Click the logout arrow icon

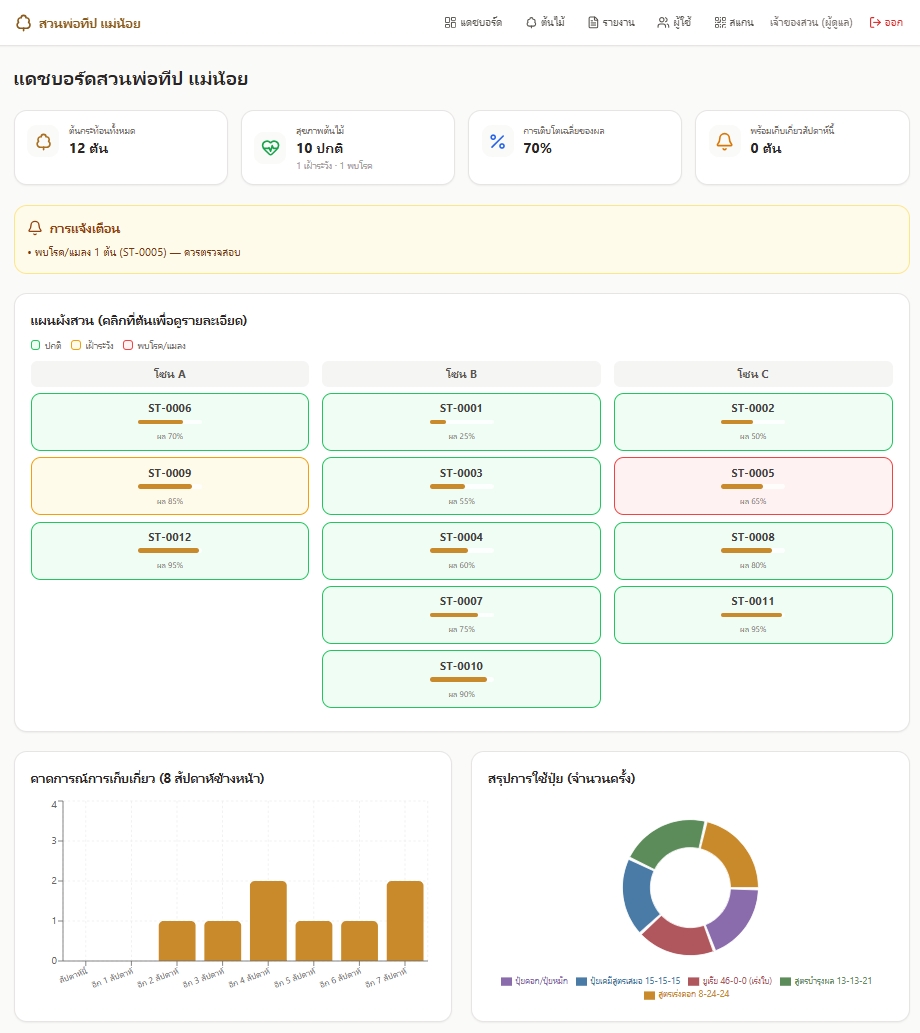pos(875,22)
